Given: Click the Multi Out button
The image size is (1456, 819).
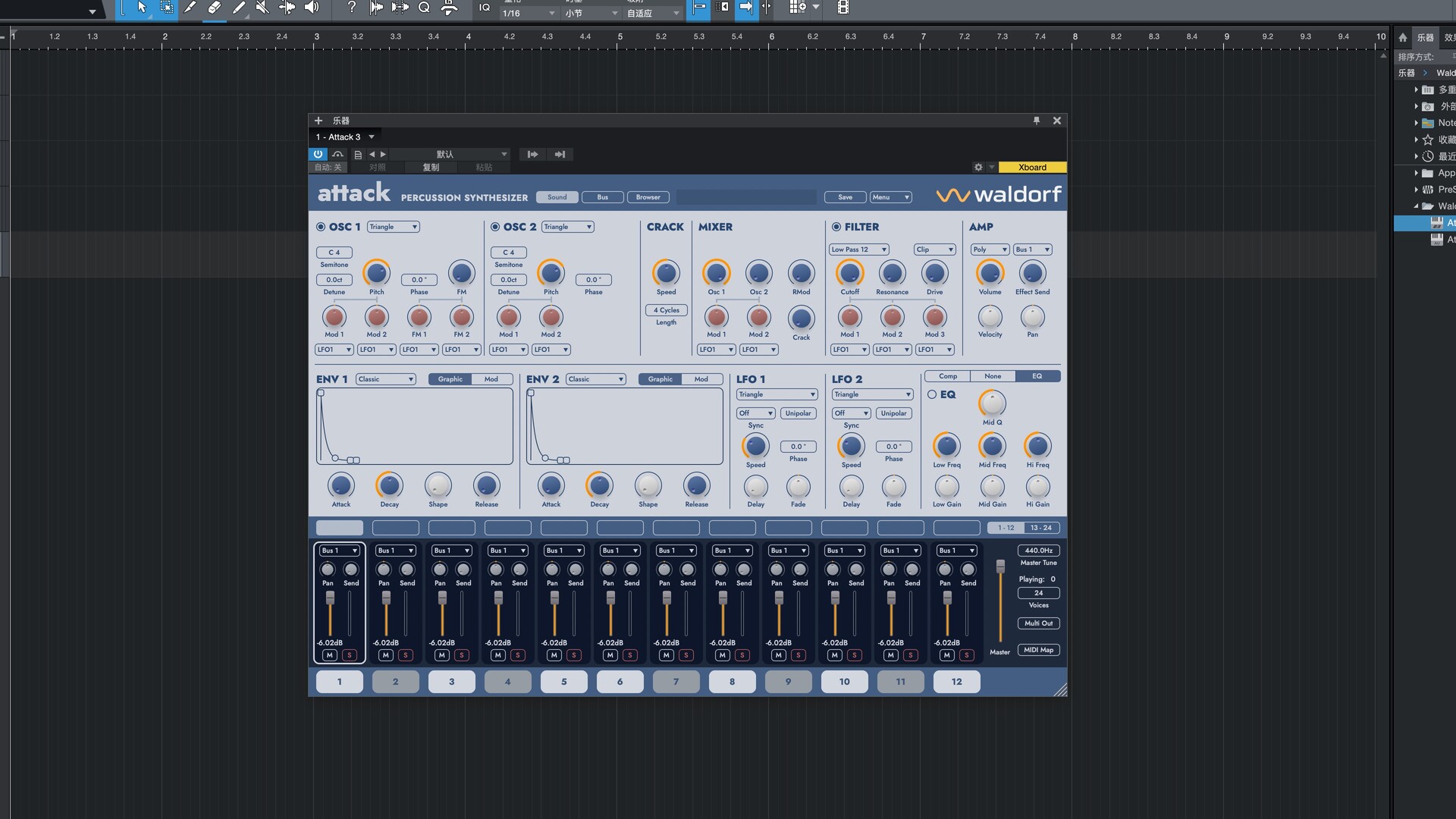Looking at the screenshot, I should [1038, 623].
